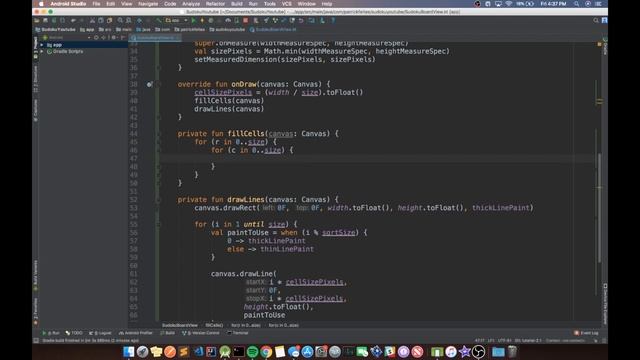This screenshot has width=640, height=360.
Task: Click the Wi-Fi icon in menu bar
Action: pos(509,4)
